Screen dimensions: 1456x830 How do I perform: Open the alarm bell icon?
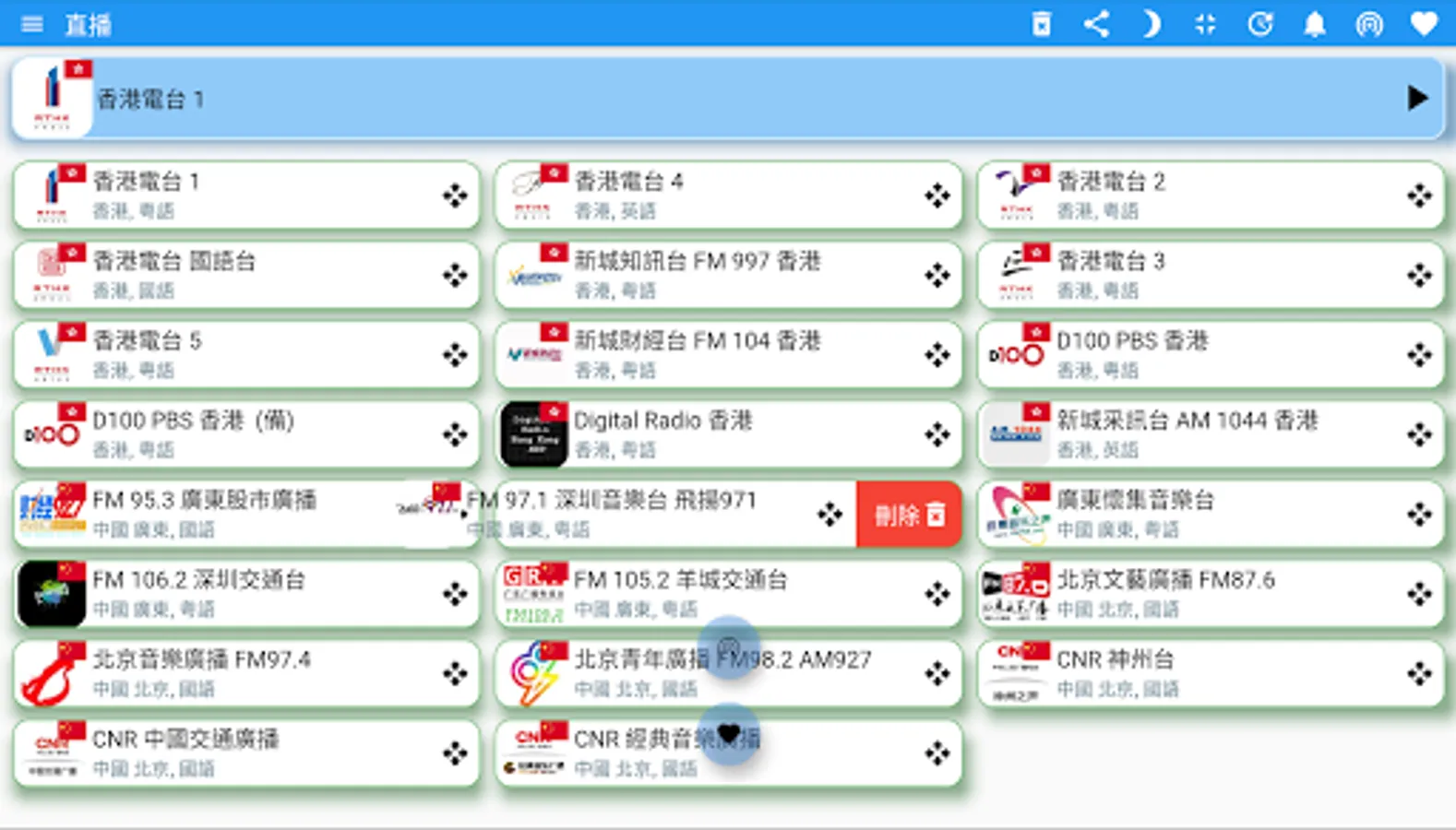coord(1315,24)
